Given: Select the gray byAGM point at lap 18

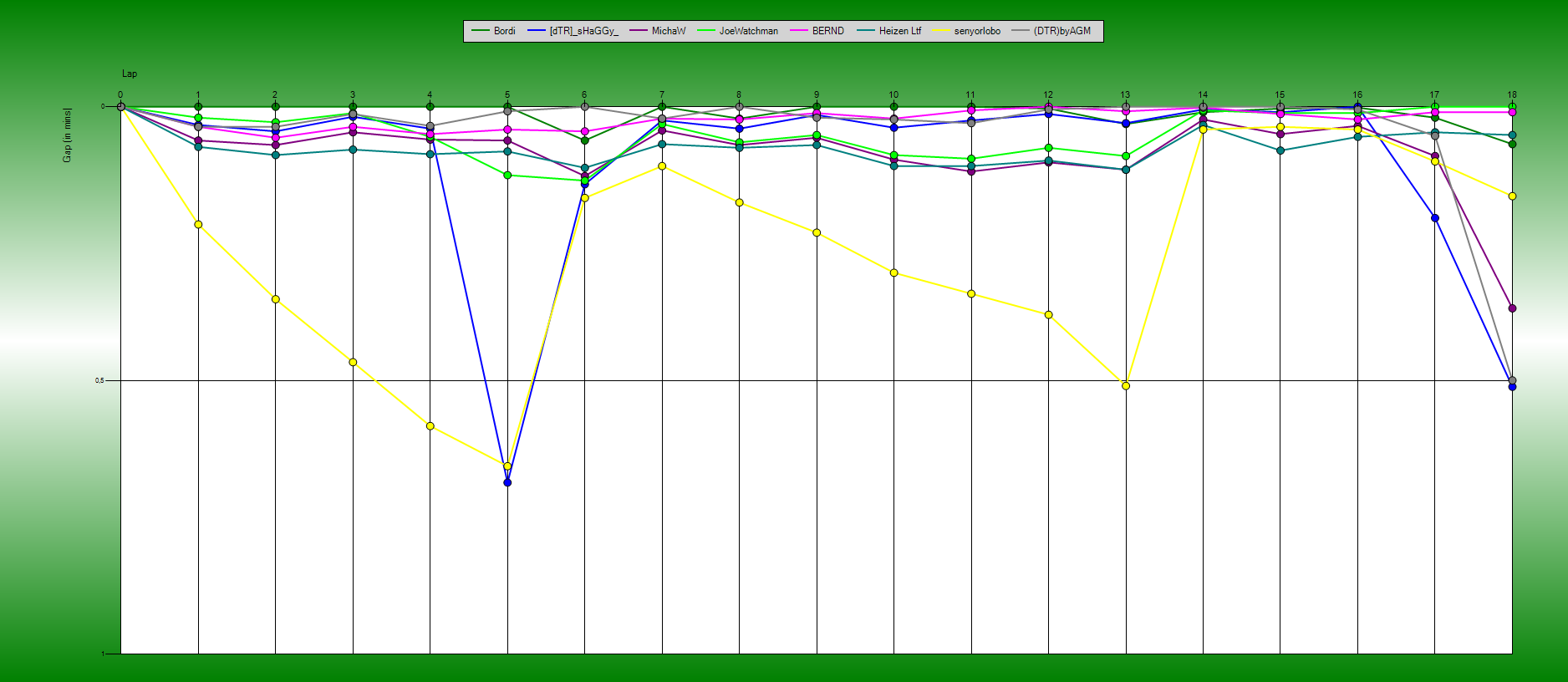Looking at the screenshot, I should tap(1512, 380).
